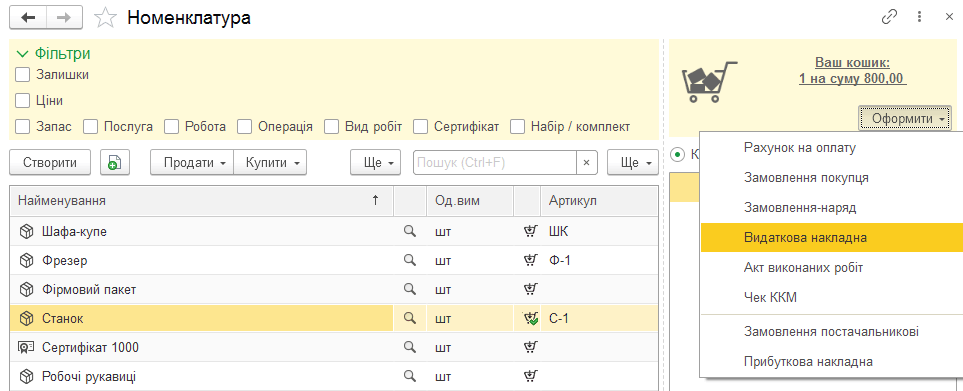963x391 pixels.
Task: Click box icon beside Шафа-купе
Action: pyautogui.click(x=26, y=231)
